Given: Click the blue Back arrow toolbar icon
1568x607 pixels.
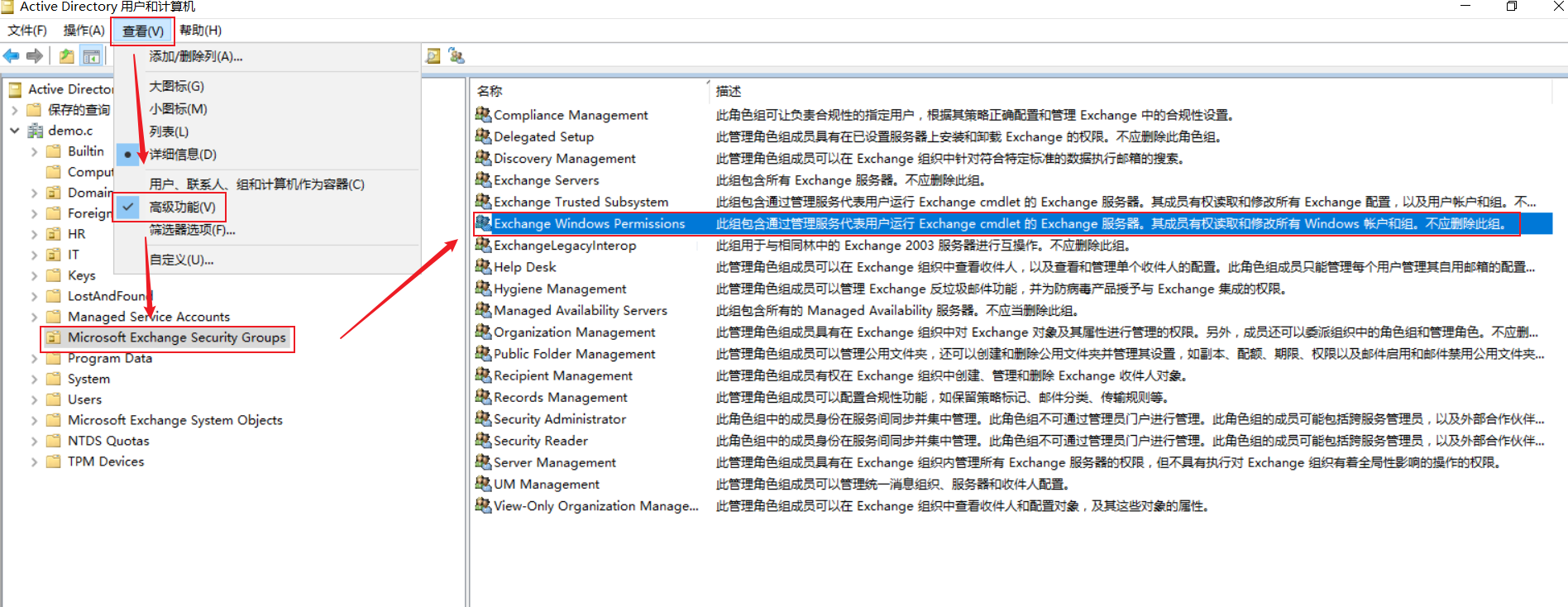Looking at the screenshot, I should pos(12,56).
